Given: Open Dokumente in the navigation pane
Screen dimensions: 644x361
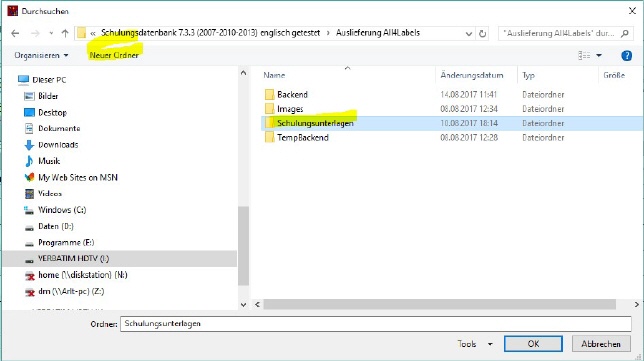Looking at the screenshot, I should 59,128.
